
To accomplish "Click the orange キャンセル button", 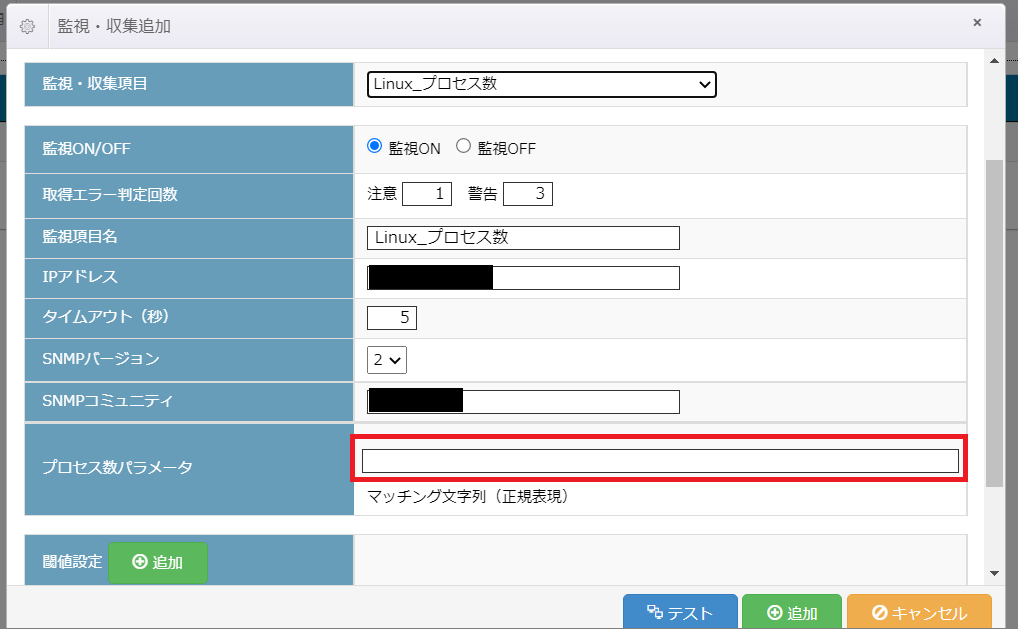I will coord(918,612).
